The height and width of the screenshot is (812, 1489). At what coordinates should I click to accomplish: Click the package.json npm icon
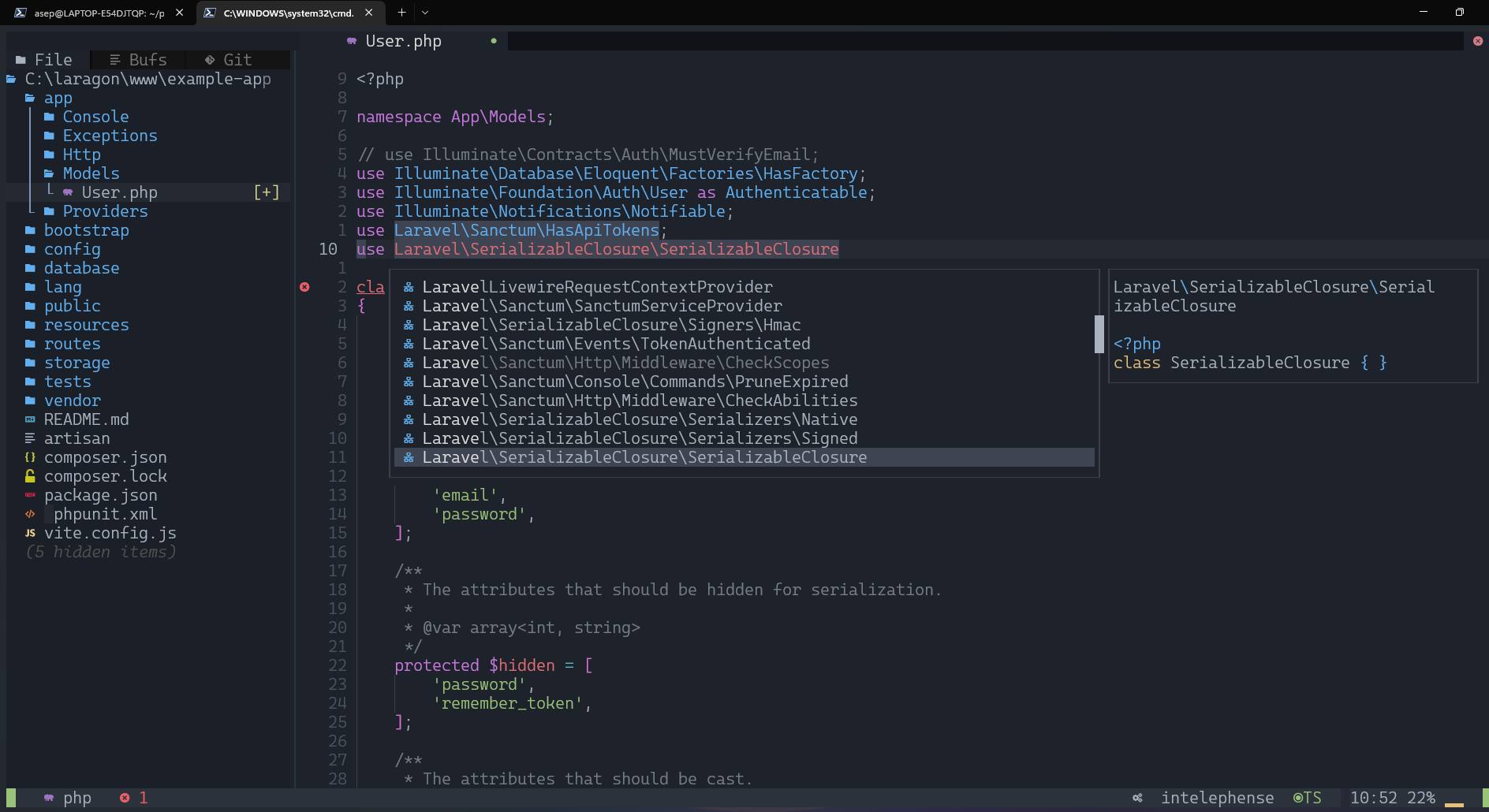(30, 495)
